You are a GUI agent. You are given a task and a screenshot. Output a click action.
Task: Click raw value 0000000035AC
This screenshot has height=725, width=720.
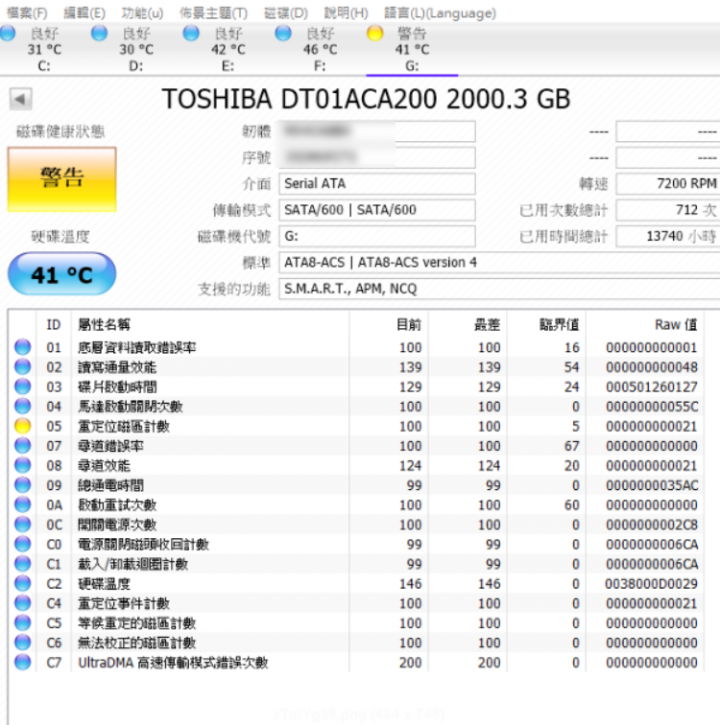pos(652,485)
